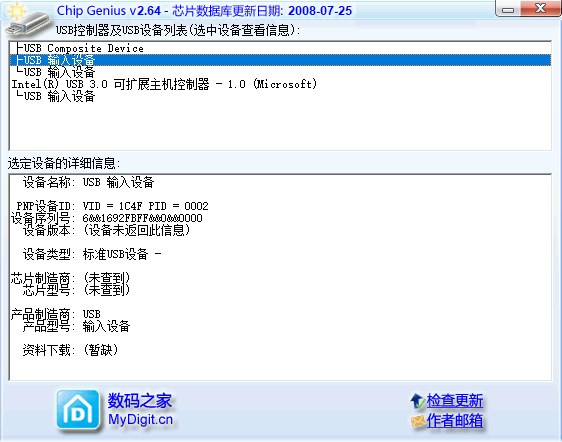The image size is (562, 442).
Task: Click the 产品型号 输入设备 line
Action: click(76, 326)
